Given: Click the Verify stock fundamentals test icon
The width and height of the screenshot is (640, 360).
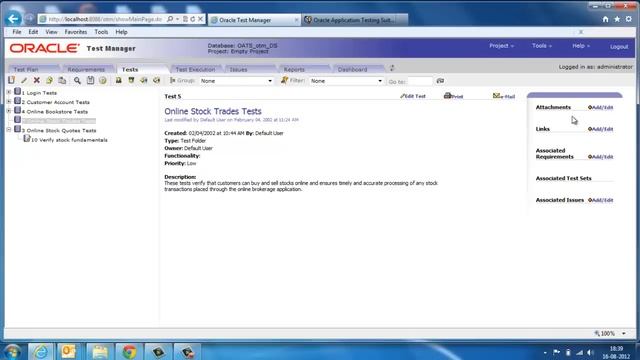Looking at the screenshot, I should point(27,139).
